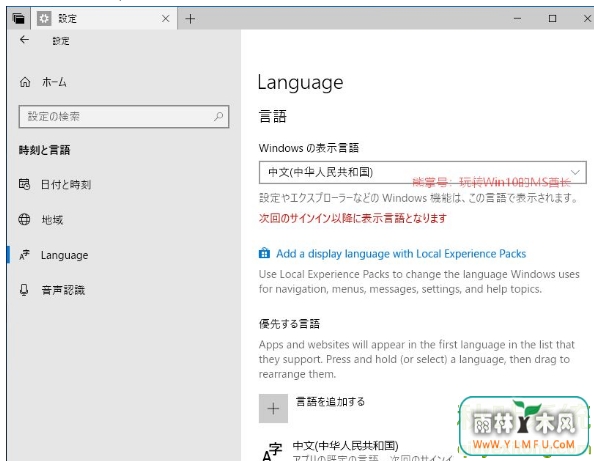Minimize the Settings window
594x461 pixels.
pyautogui.click(x=517, y=18)
